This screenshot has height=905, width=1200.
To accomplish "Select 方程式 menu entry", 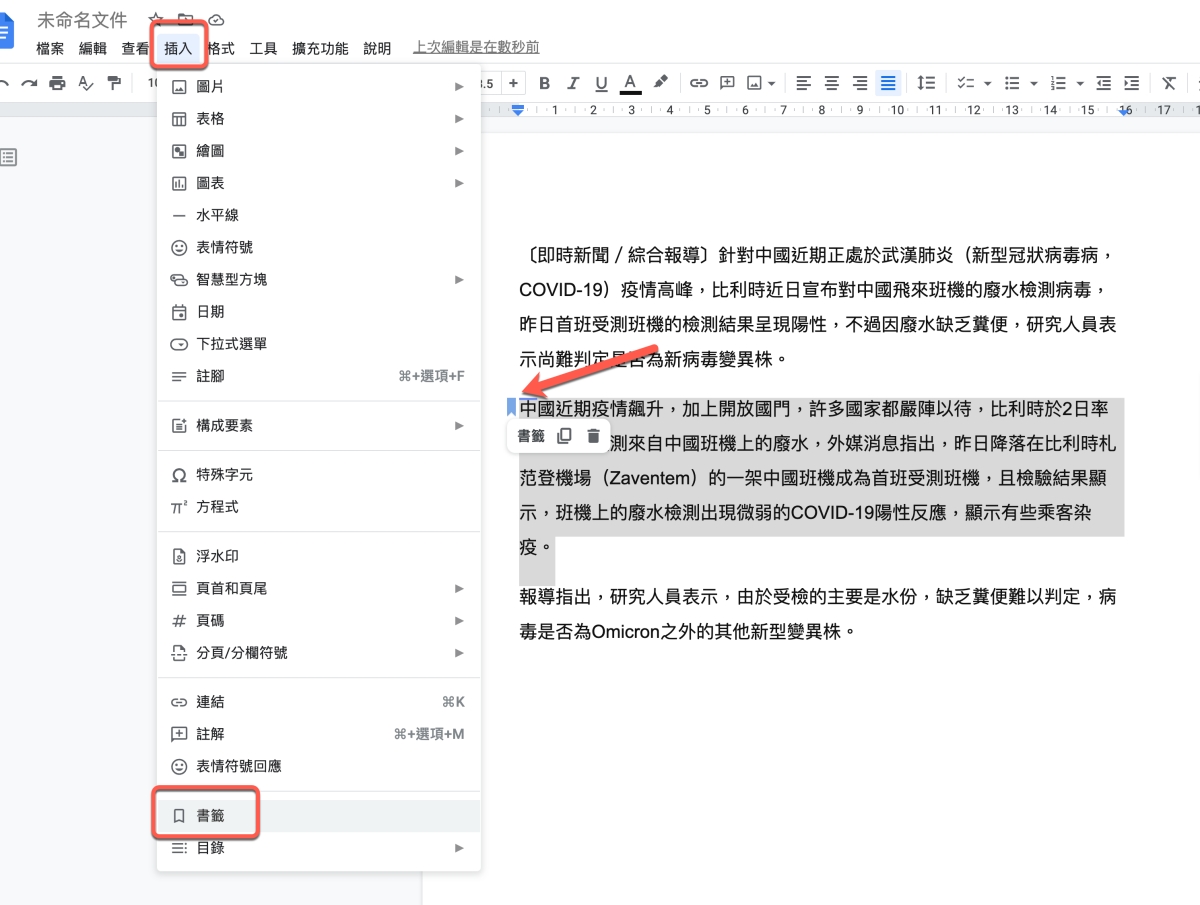I will [x=319, y=507].
